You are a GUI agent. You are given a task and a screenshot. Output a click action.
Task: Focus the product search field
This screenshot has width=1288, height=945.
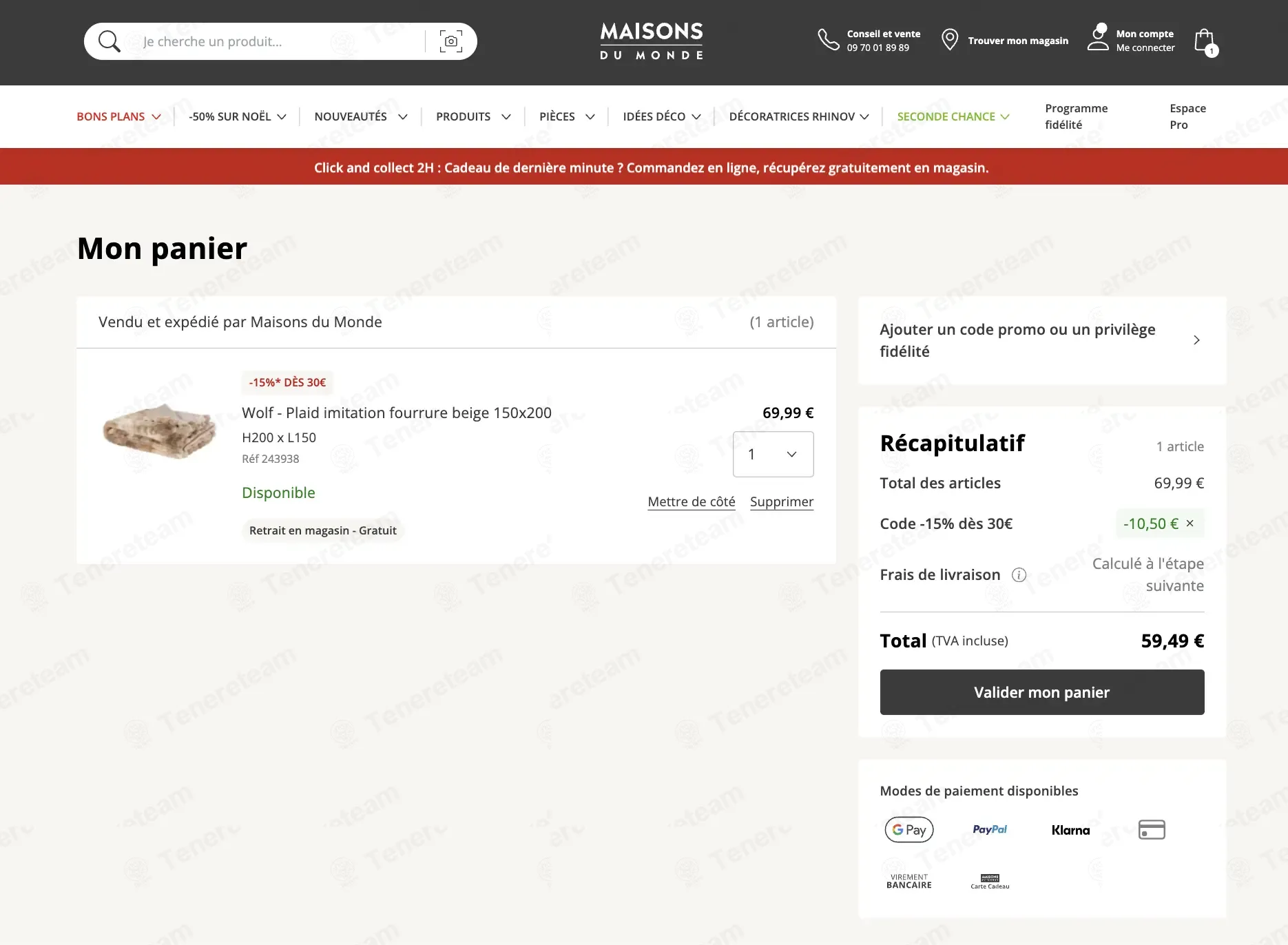[279, 41]
